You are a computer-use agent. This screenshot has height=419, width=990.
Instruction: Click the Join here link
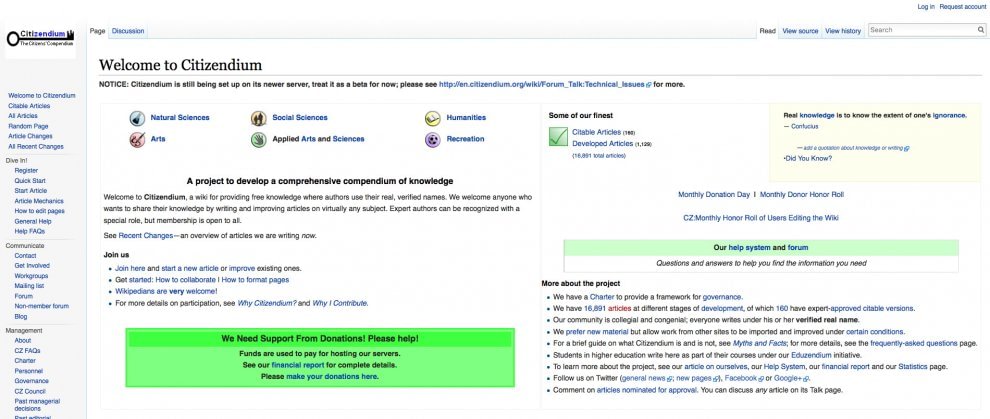[130, 269]
